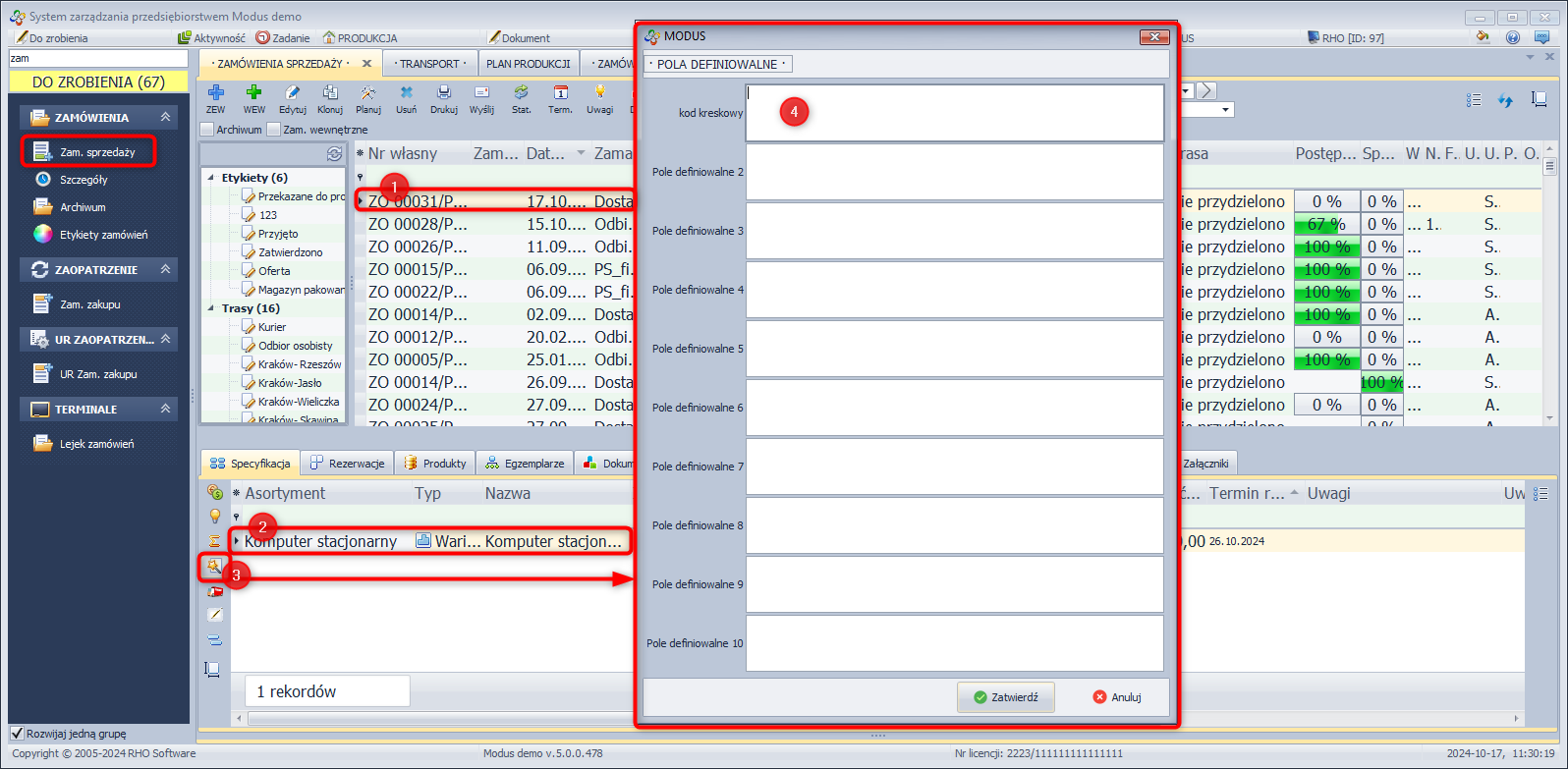
Task: Collapse the Trasy (16) tree node
Action: pos(211,308)
